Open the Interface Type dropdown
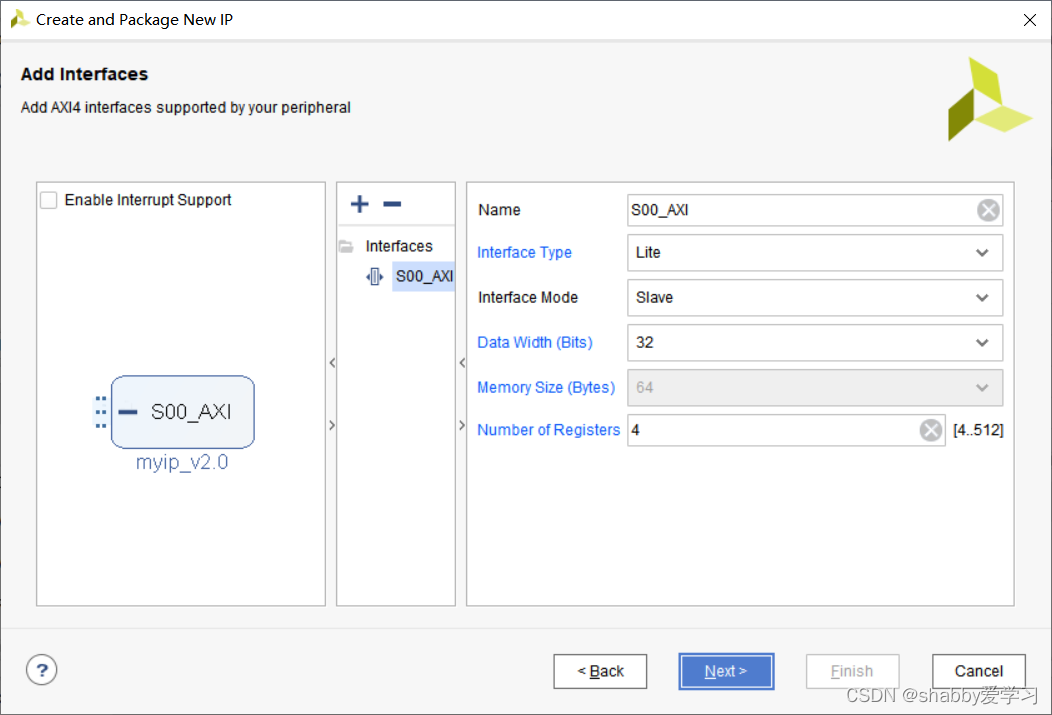The image size is (1052, 715). pyautogui.click(x=814, y=253)
